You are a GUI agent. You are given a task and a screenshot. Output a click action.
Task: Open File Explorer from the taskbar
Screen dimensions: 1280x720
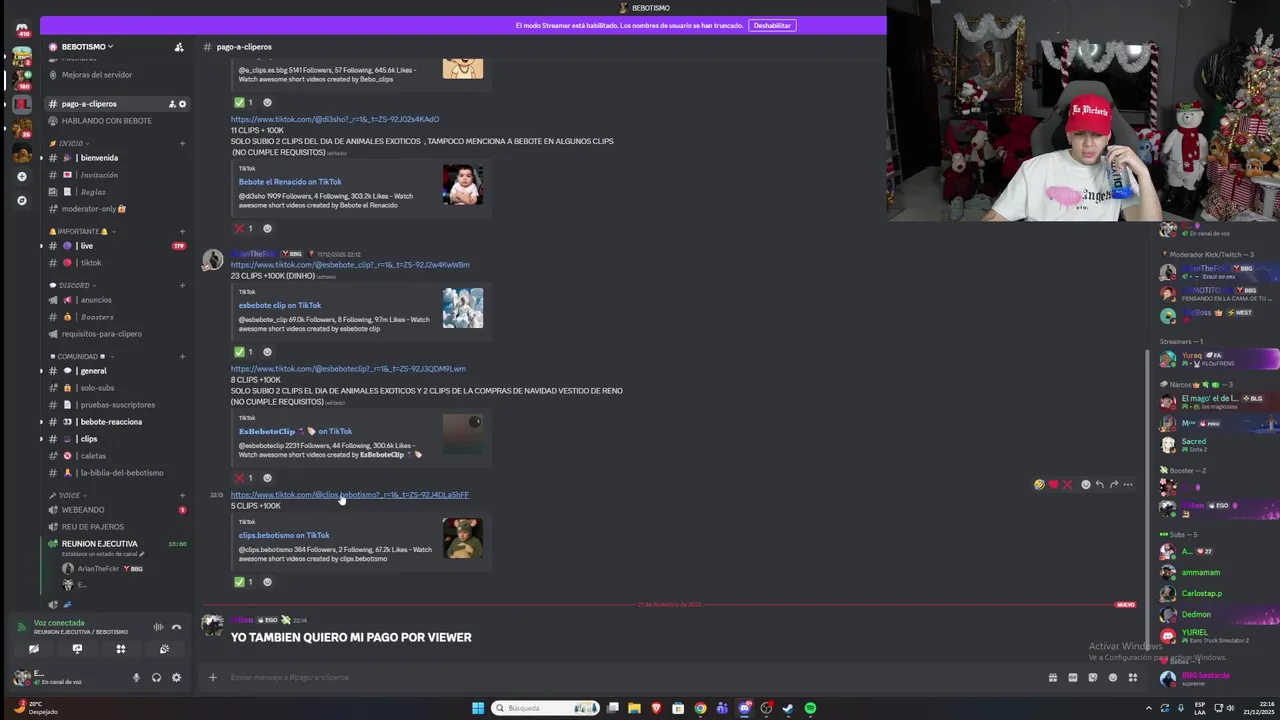634,709
